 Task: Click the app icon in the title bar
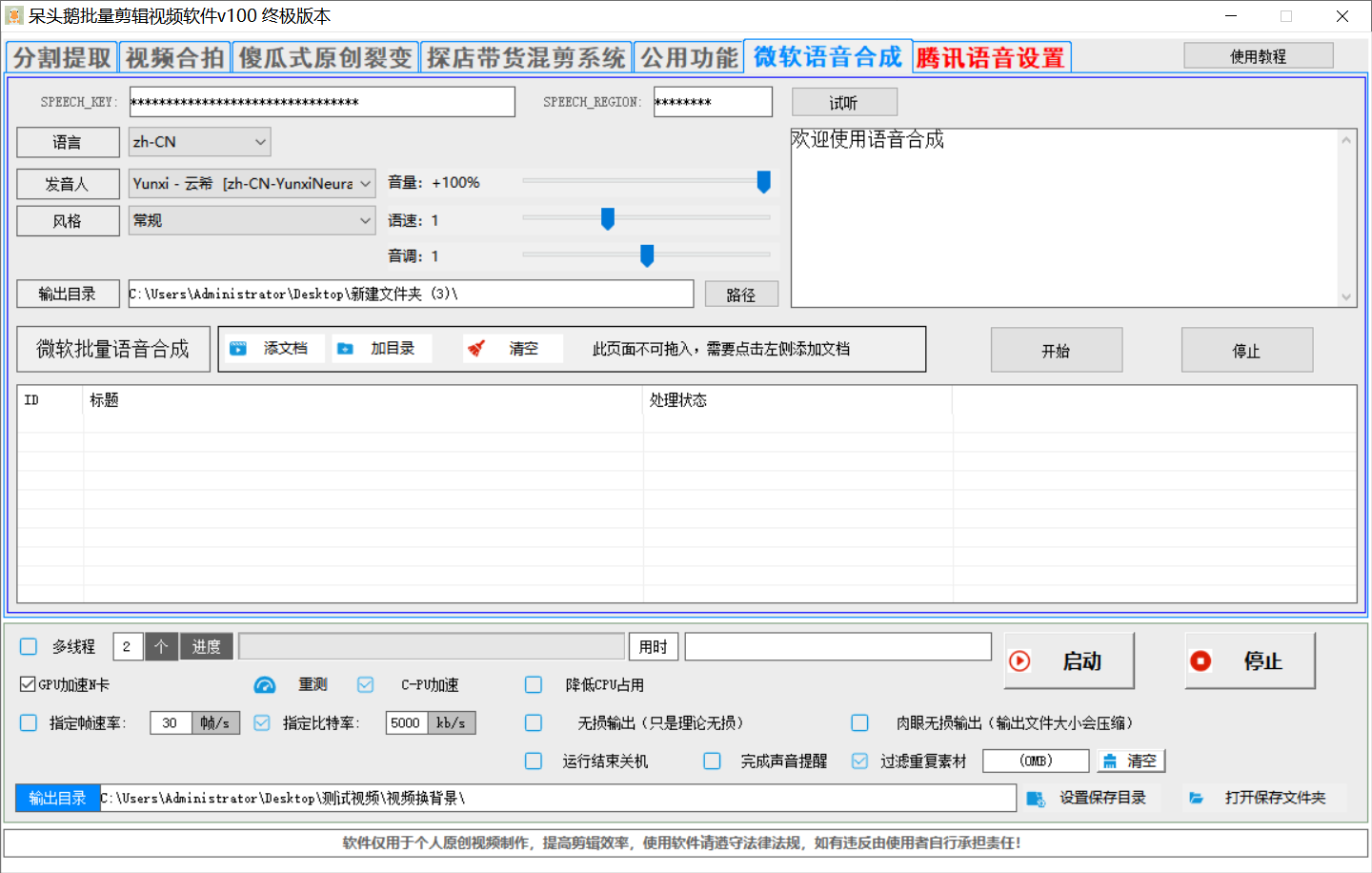coord(14,16)
